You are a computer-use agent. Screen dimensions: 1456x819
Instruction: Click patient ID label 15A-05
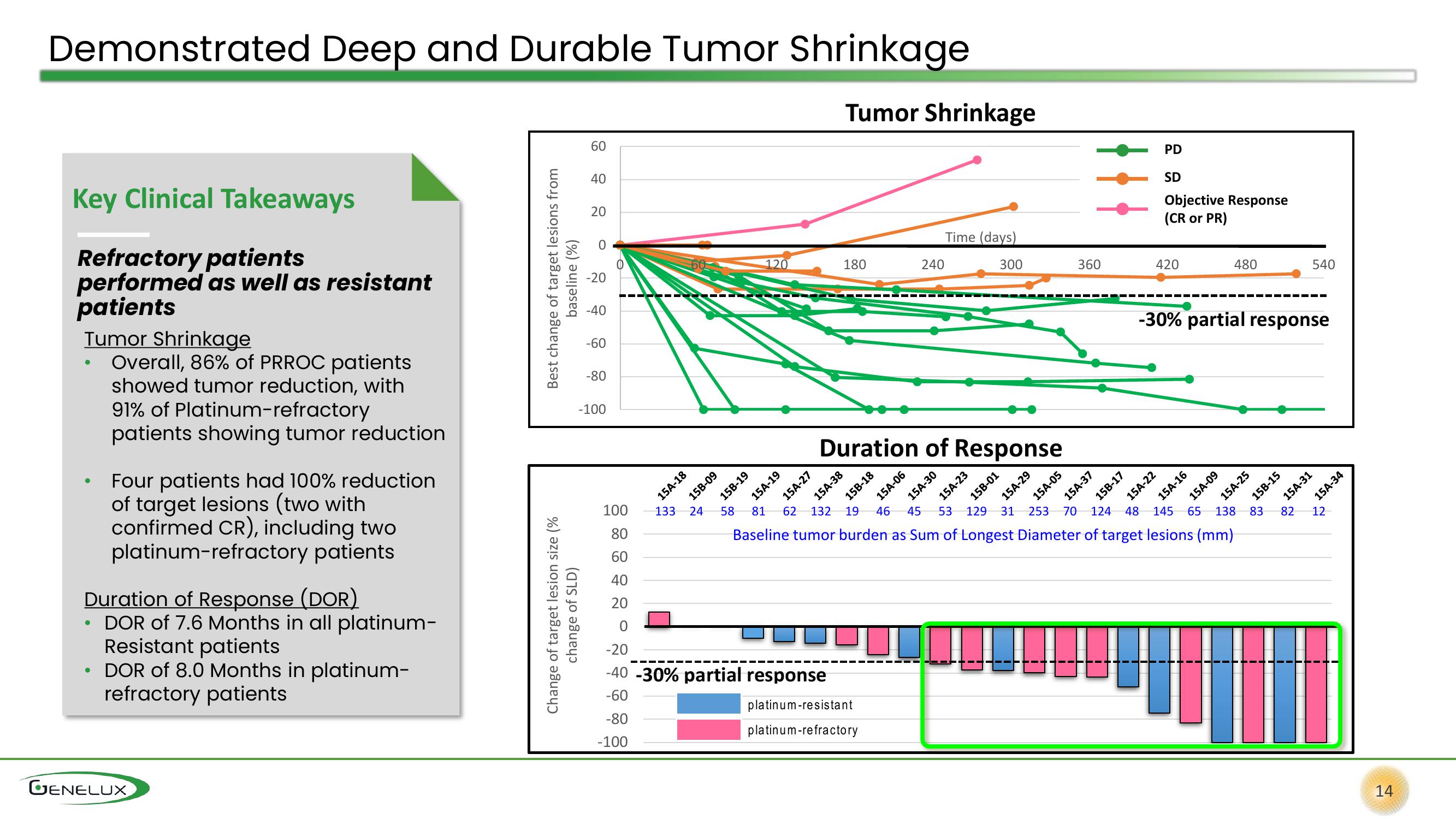click(1047, 485)
